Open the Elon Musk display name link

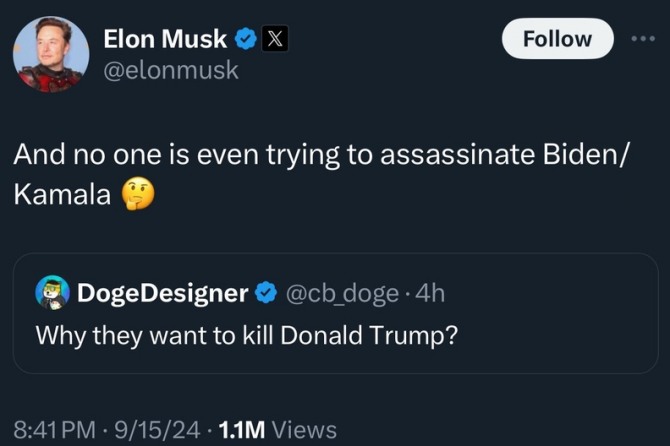165,39
